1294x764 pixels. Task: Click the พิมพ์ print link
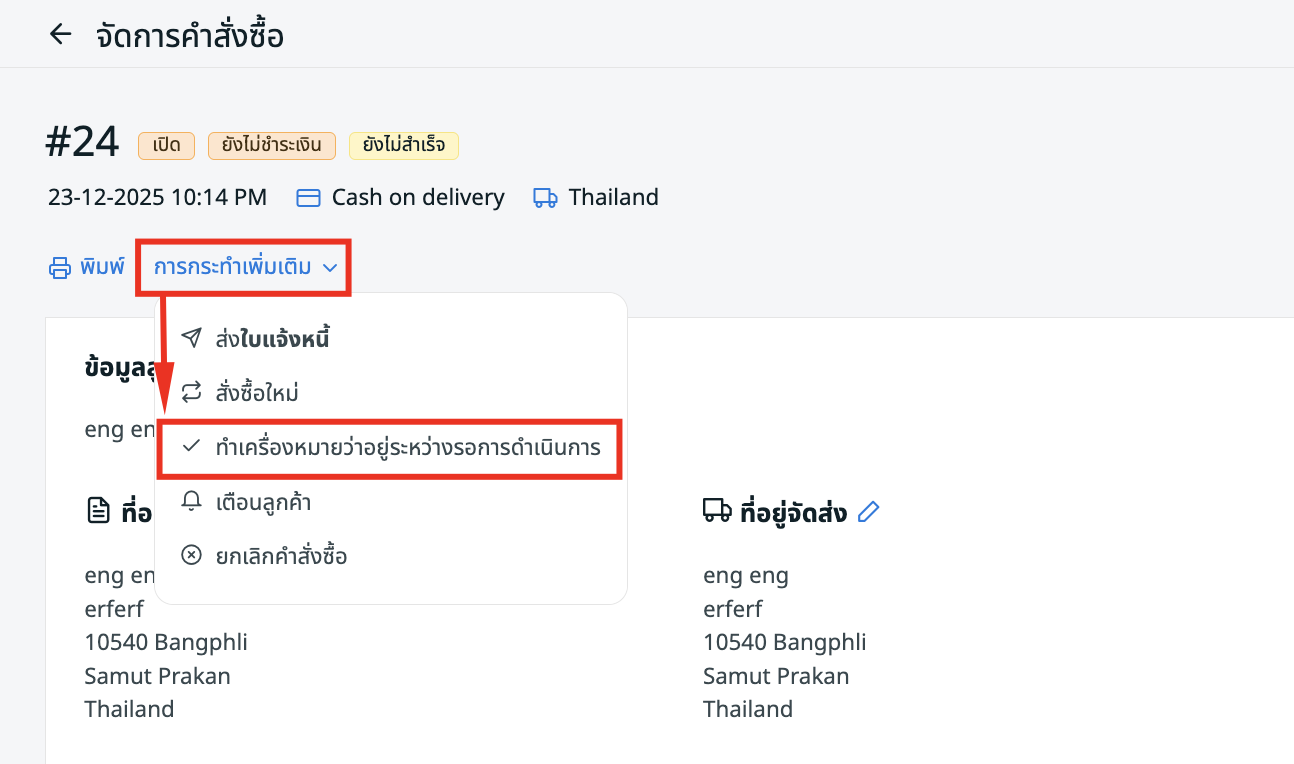pyautogui.click(x=102, y=267)
